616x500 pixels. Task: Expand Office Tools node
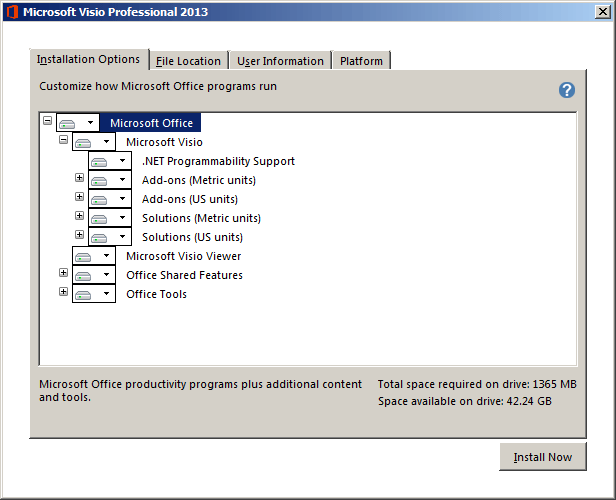pos(63,291)
